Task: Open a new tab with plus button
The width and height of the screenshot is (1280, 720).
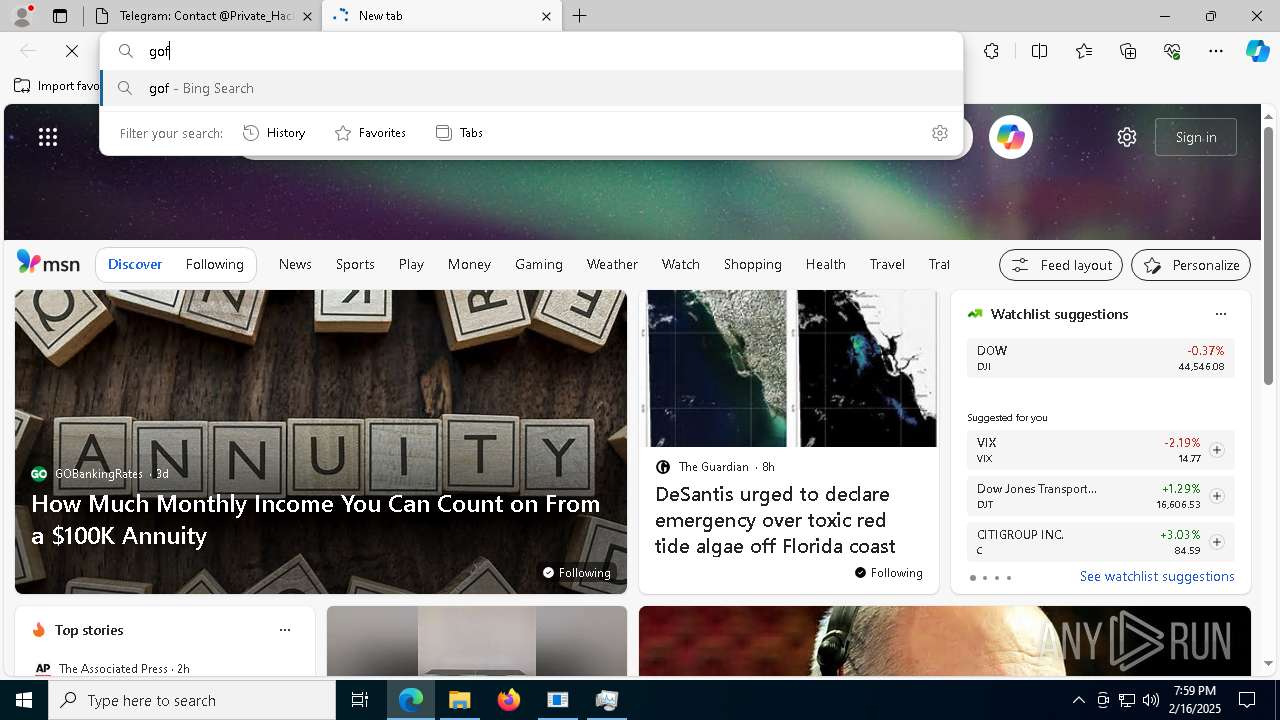Action: pos(580,16)
